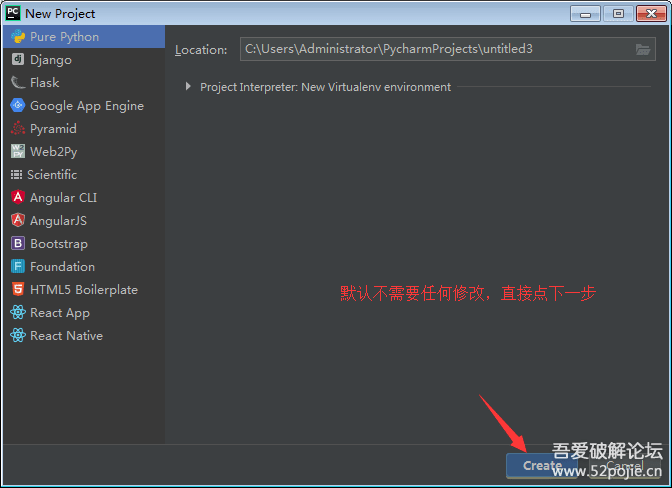Click the Django dj icon
The width and height of the screenshot is (672, 488).
[18, 59]
